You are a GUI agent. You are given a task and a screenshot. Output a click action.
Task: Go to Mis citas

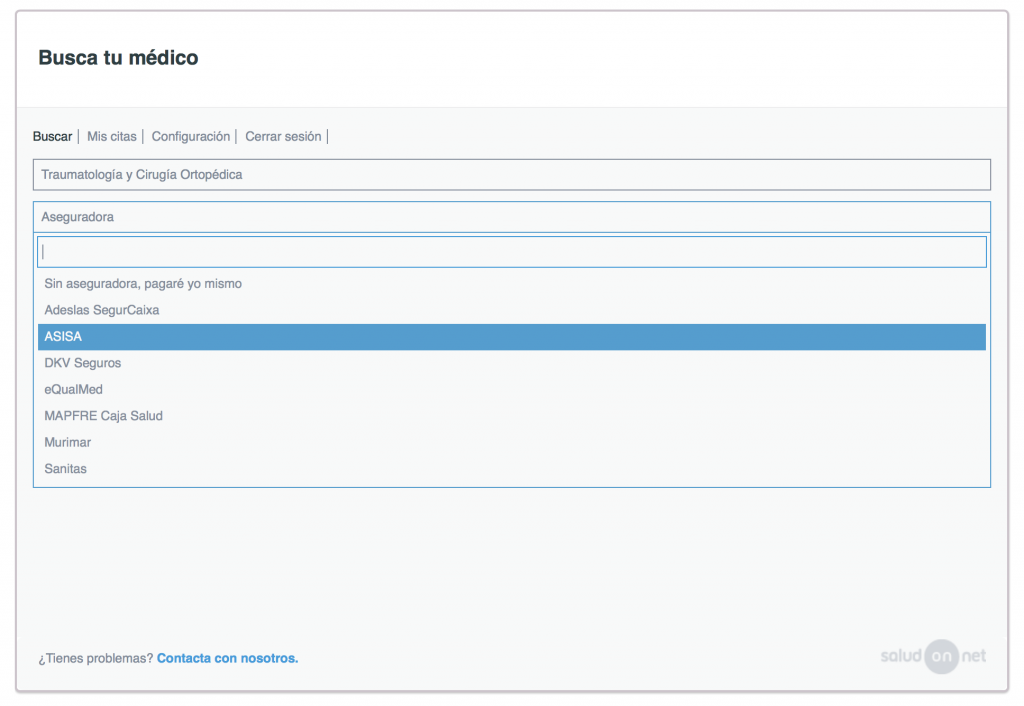[112, 136]
